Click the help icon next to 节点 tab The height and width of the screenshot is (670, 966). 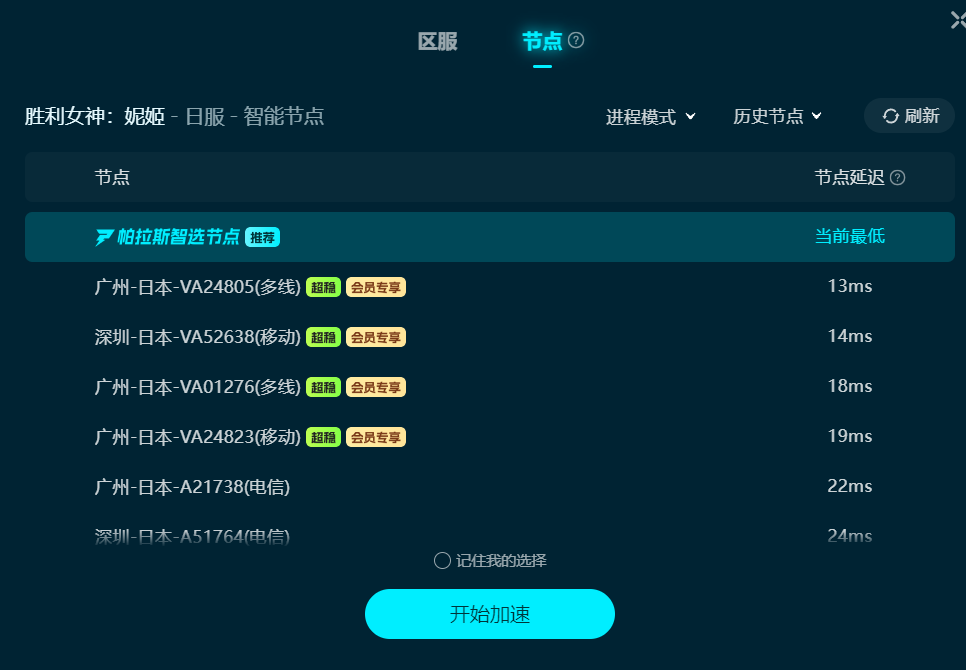tap(576, 41)
